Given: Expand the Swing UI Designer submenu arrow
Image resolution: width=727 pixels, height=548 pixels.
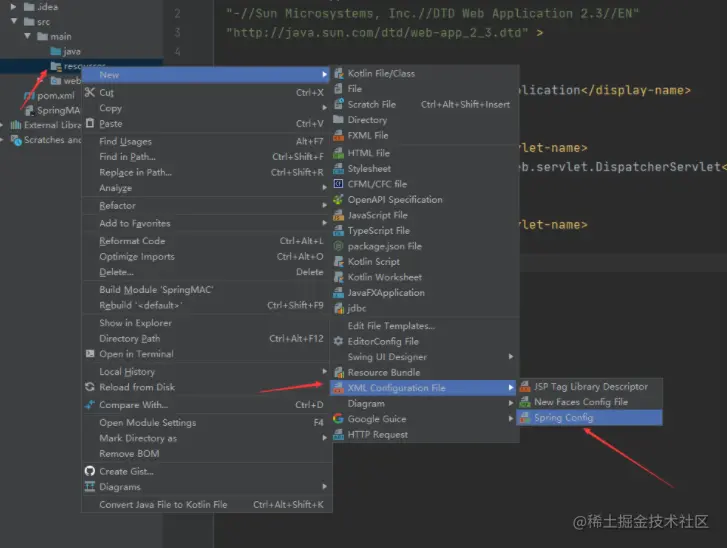Looking at the screenshot, I should pos(511,357).
